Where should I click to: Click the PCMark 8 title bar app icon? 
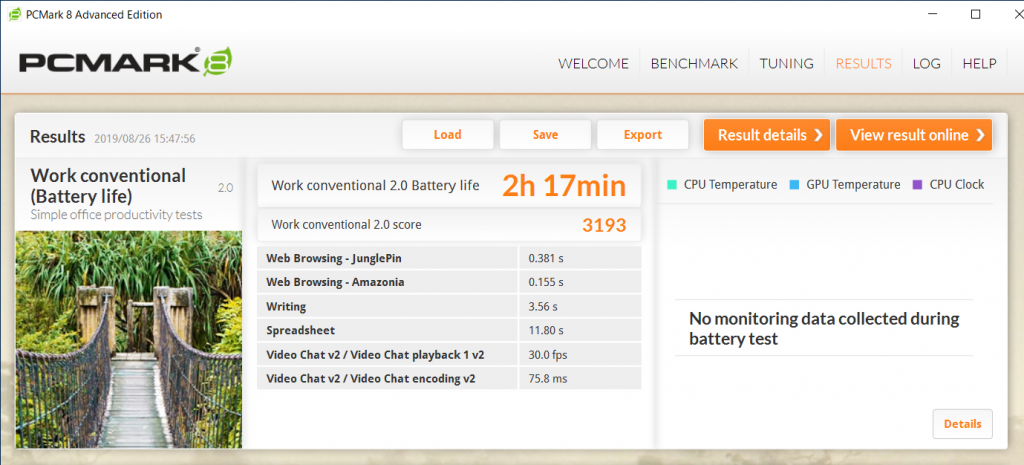pyautogui.click(x=14, y=14)
